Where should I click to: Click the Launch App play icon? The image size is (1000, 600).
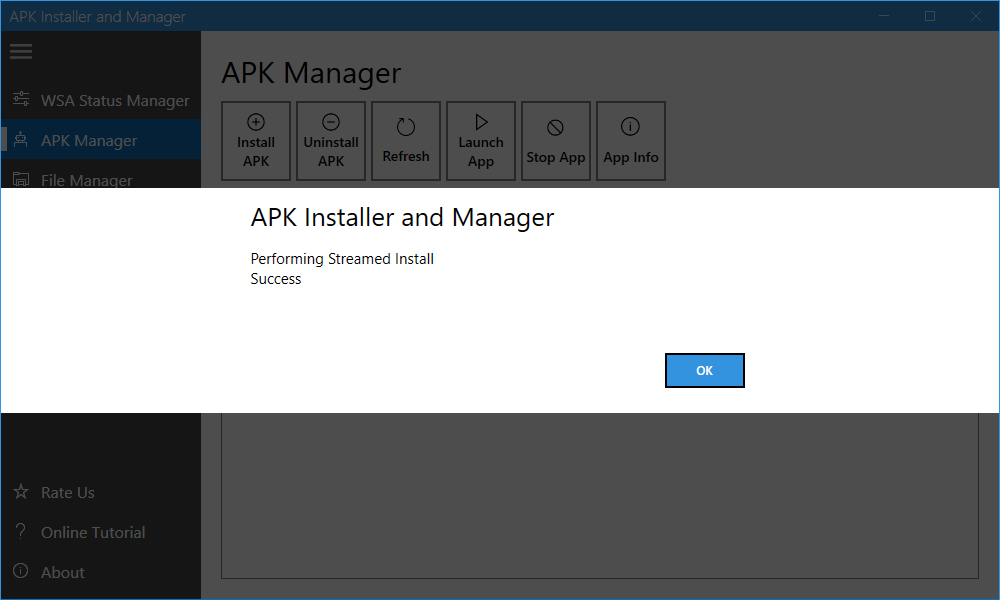click(x=481, y=122)
